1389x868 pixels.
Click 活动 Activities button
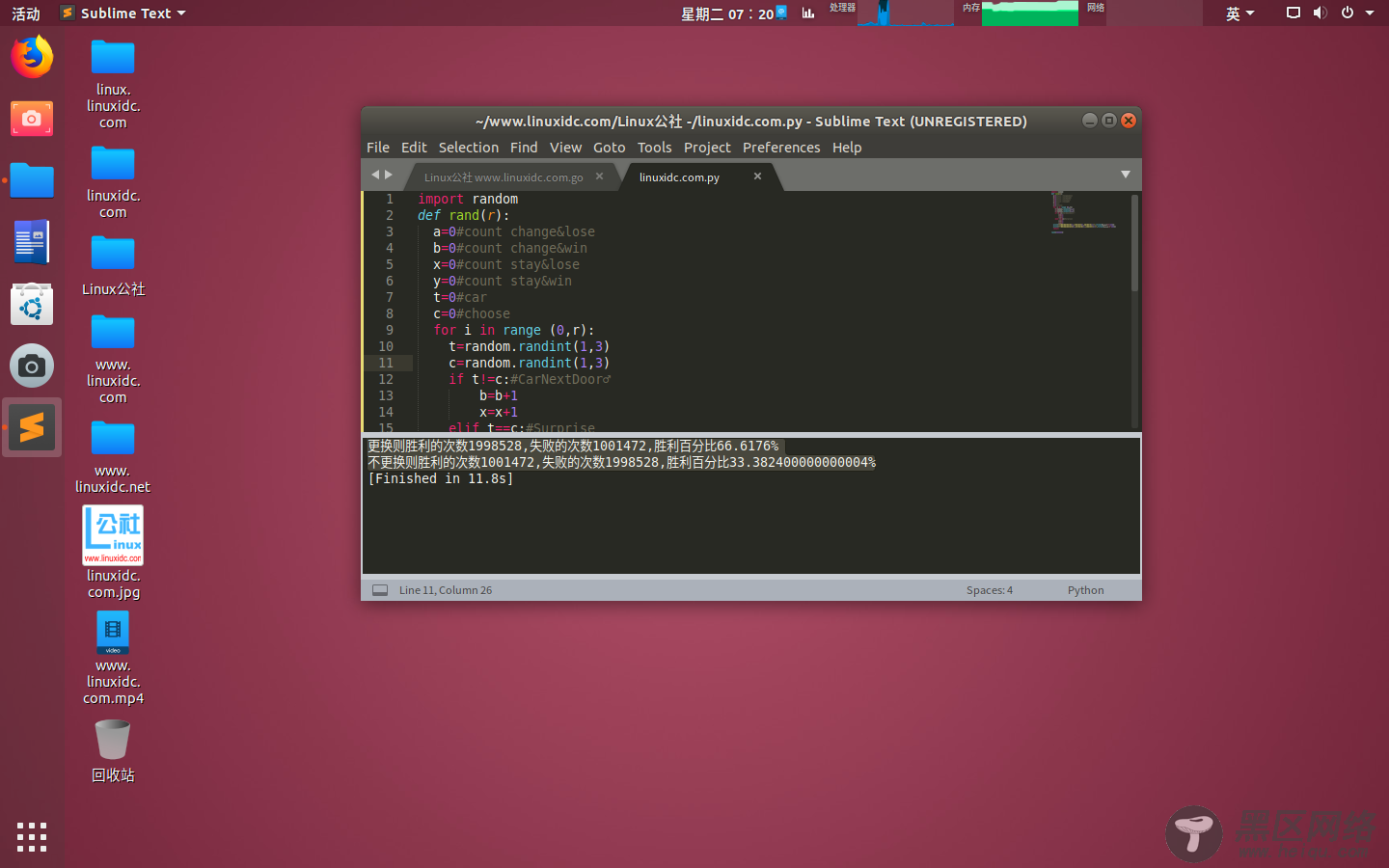[26, 14]
